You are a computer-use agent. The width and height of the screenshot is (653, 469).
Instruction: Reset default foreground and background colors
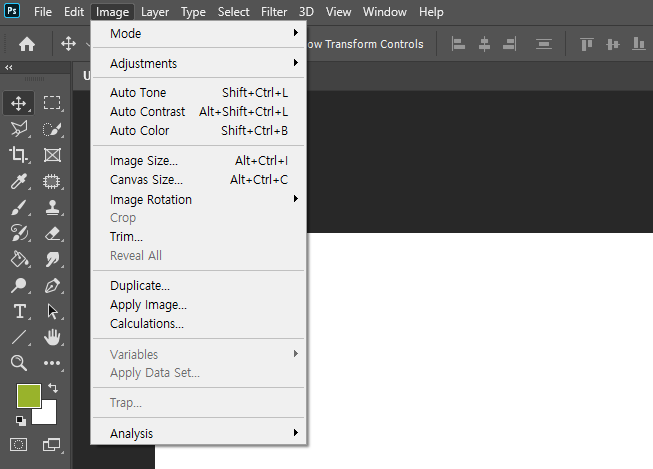(20, 421)
